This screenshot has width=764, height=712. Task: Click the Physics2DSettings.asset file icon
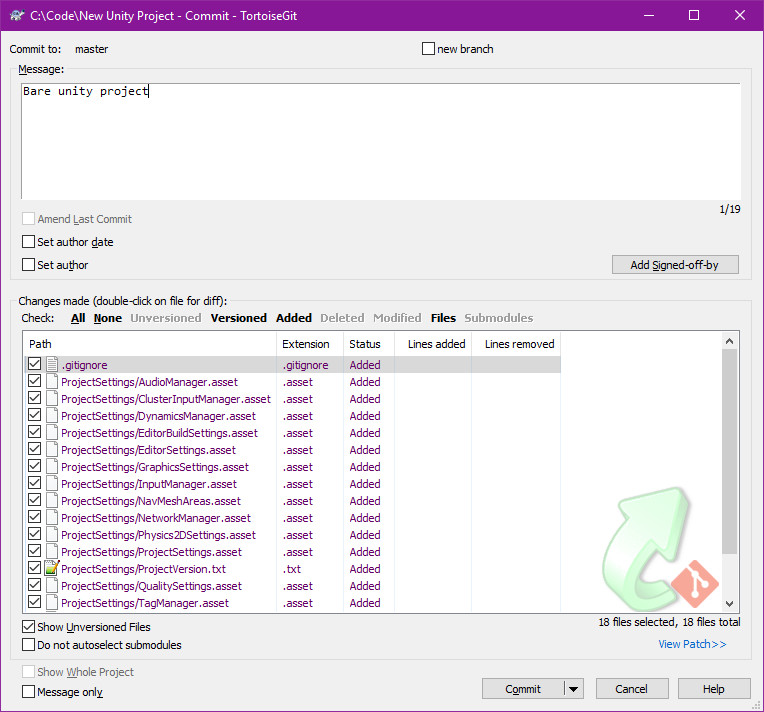click(x=52, y=535)
